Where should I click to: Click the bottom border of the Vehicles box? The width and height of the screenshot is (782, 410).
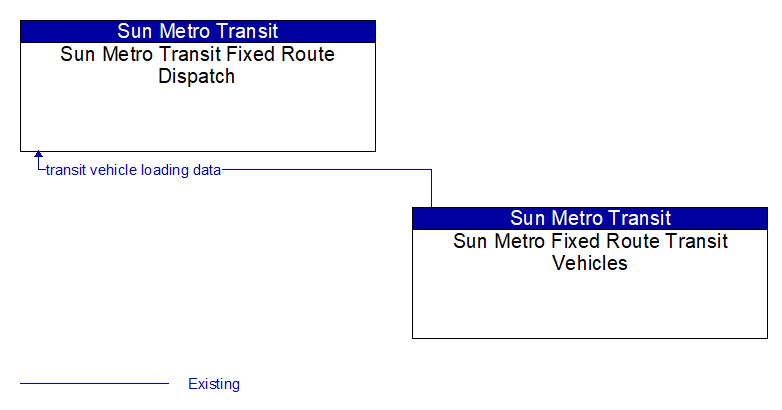point(590,338)
